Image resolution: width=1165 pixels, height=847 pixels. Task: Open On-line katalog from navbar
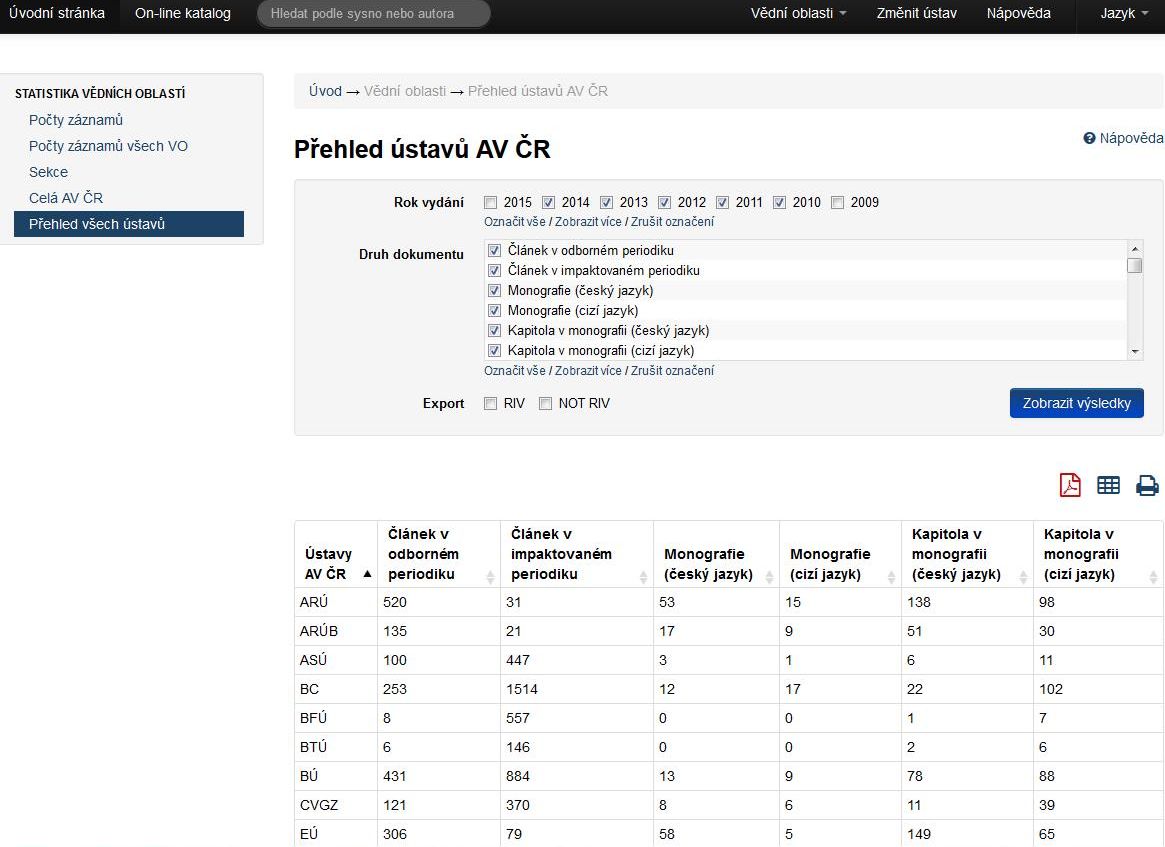183,13
